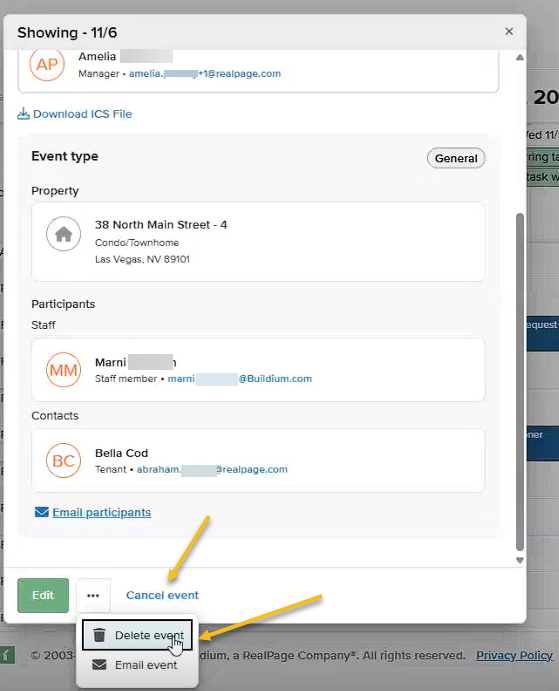Click the dialog vertical scrollbar thumb
Image resolution: width=559 pixels, height=691 pixels.
pyautogui.click(x=520, y=382)
